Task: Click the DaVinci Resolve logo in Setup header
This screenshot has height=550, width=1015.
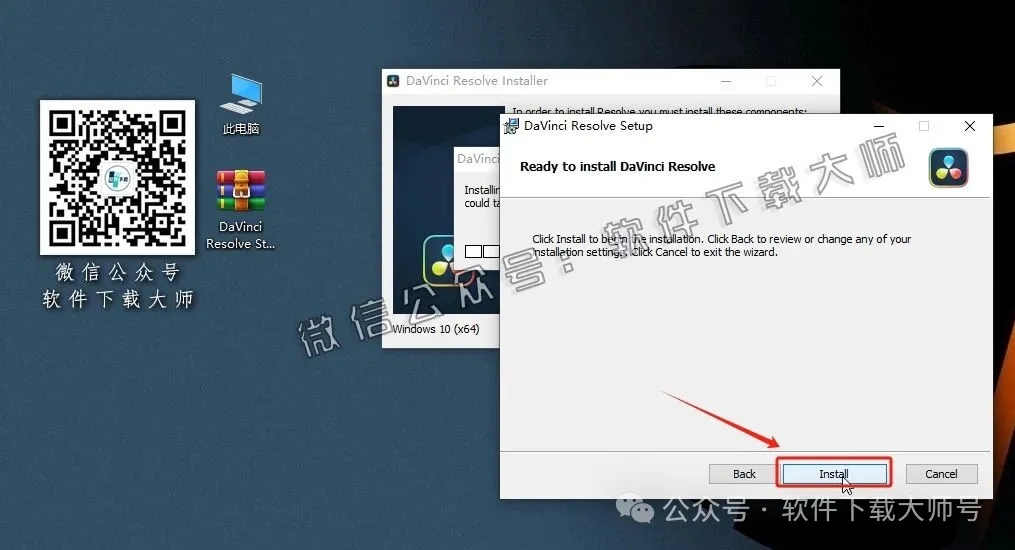Action: click(947, 167)
